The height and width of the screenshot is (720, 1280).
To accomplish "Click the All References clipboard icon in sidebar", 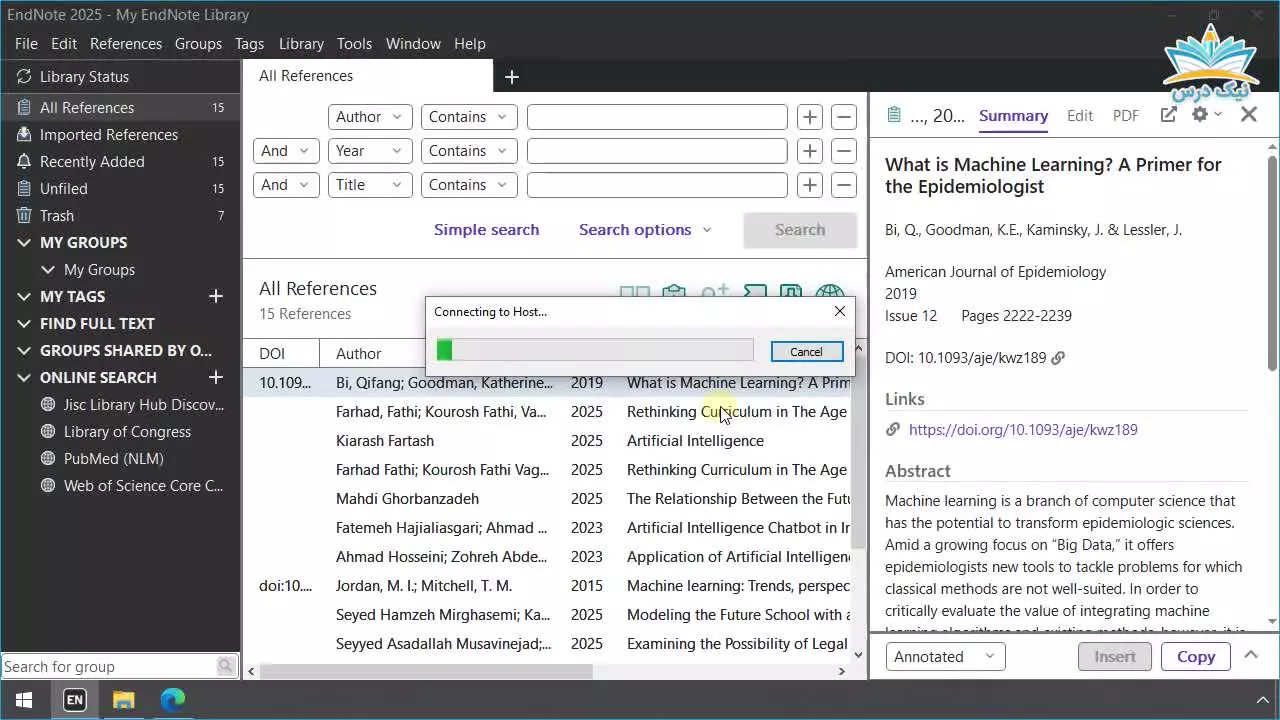I will tap(23, 108).
